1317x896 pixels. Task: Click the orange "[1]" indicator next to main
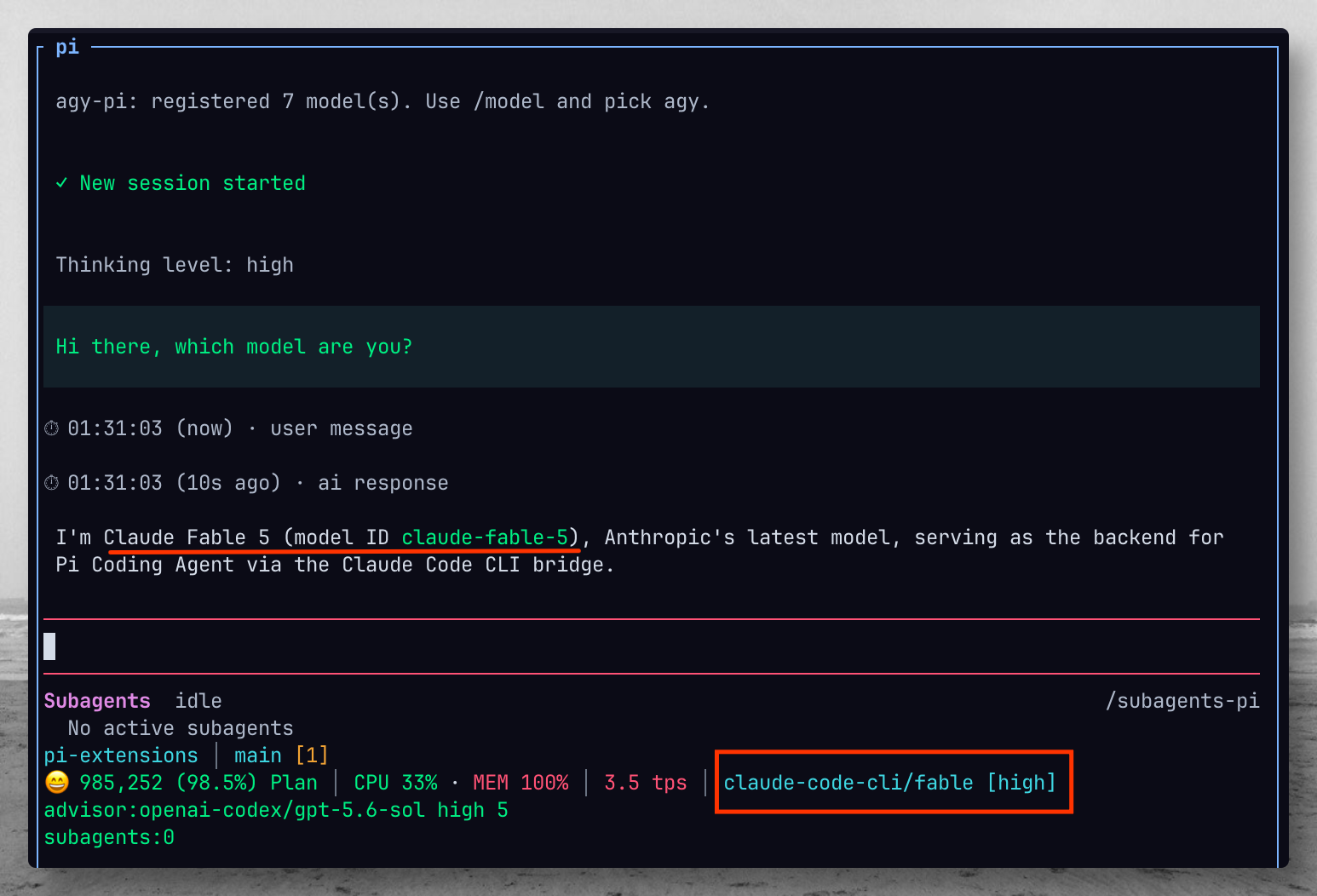tap(312, 755)
